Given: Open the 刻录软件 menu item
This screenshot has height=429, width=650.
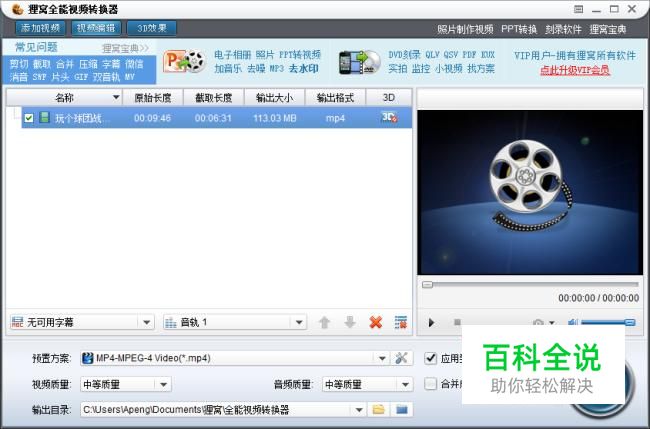Looking at the screenshot, I should click(563, 29).
